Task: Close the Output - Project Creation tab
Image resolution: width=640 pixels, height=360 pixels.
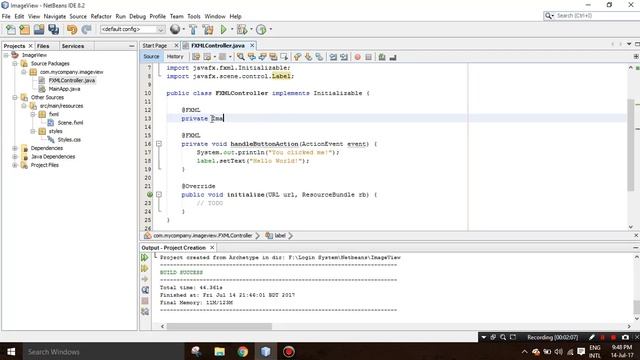Action: click(x=212, y=248)
